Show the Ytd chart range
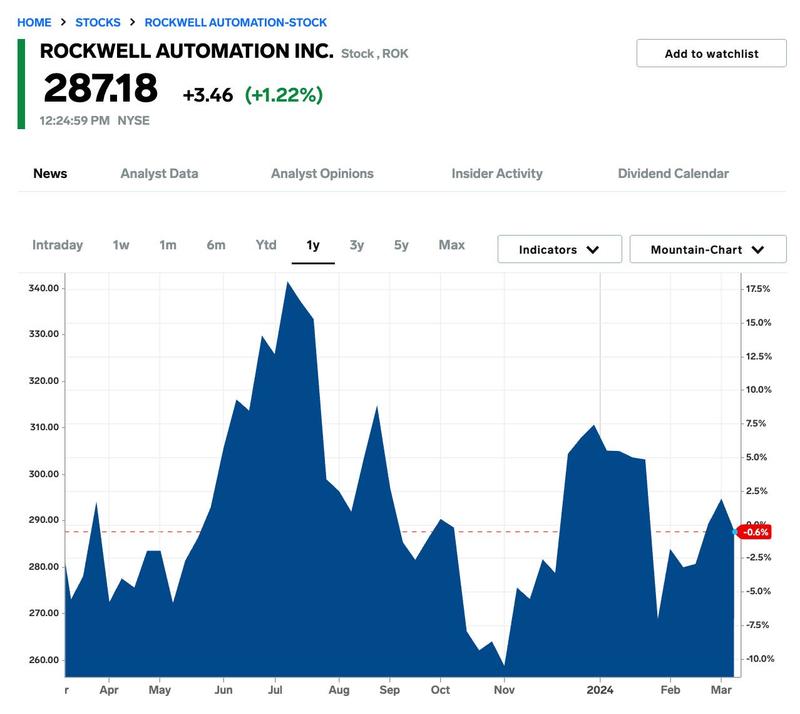Viewport: 800px width, 714px height. [x=266, y=245]
